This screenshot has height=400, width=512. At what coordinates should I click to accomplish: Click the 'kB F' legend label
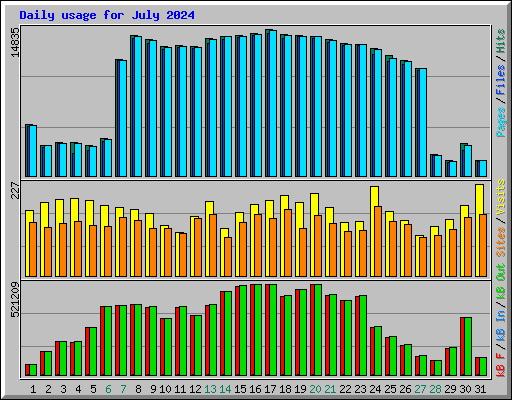click(x=500, y=364)
